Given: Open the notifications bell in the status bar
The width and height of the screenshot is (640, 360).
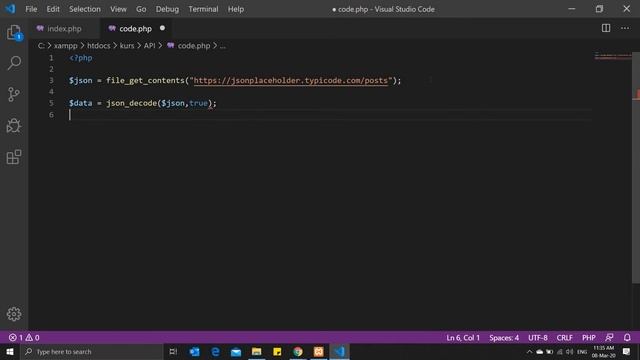Looking at the screenshot, I should click(627, 338).
